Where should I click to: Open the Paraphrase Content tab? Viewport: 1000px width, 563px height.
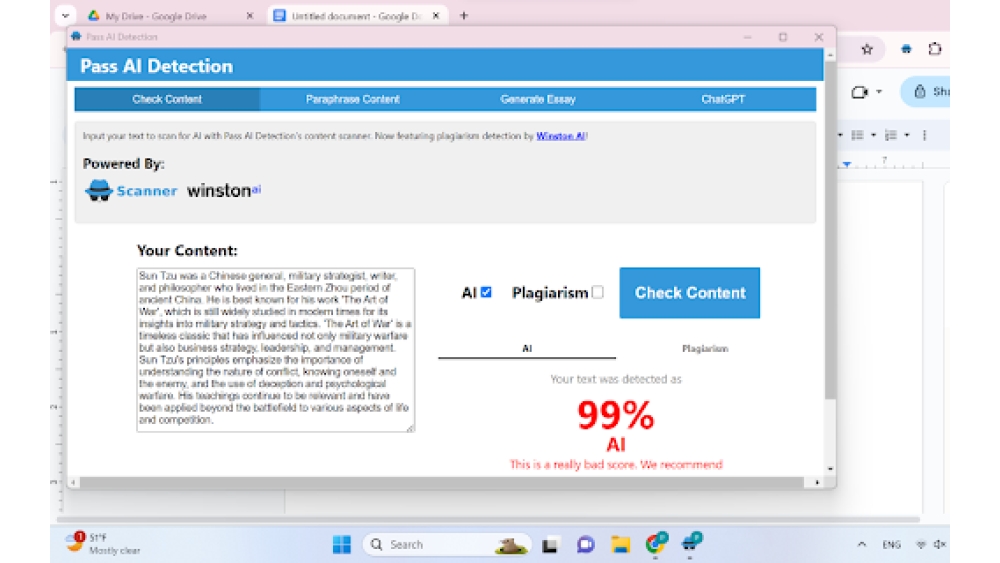[352, 99]
